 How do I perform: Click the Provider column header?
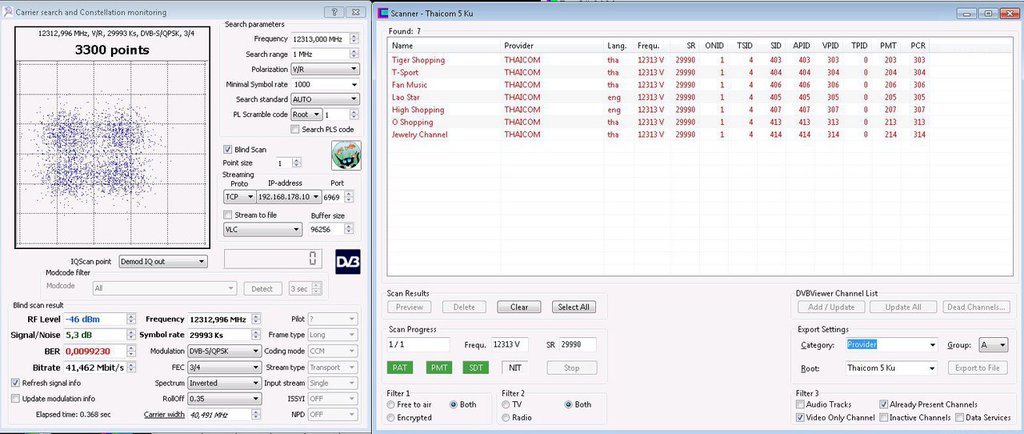coord(520,45)
